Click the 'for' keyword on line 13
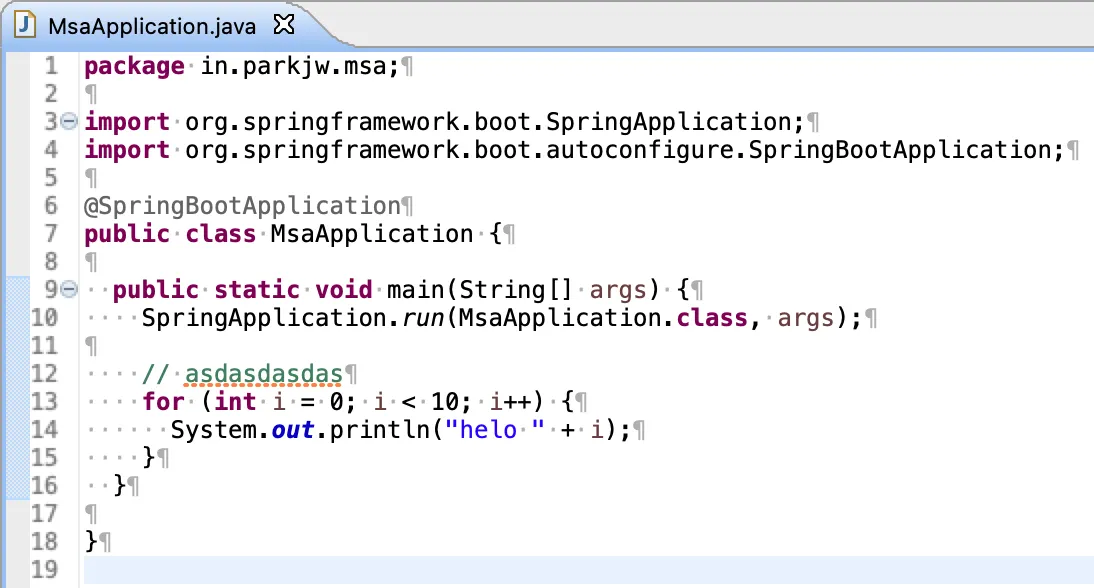The image size is (1094, 588). point(163,402)
